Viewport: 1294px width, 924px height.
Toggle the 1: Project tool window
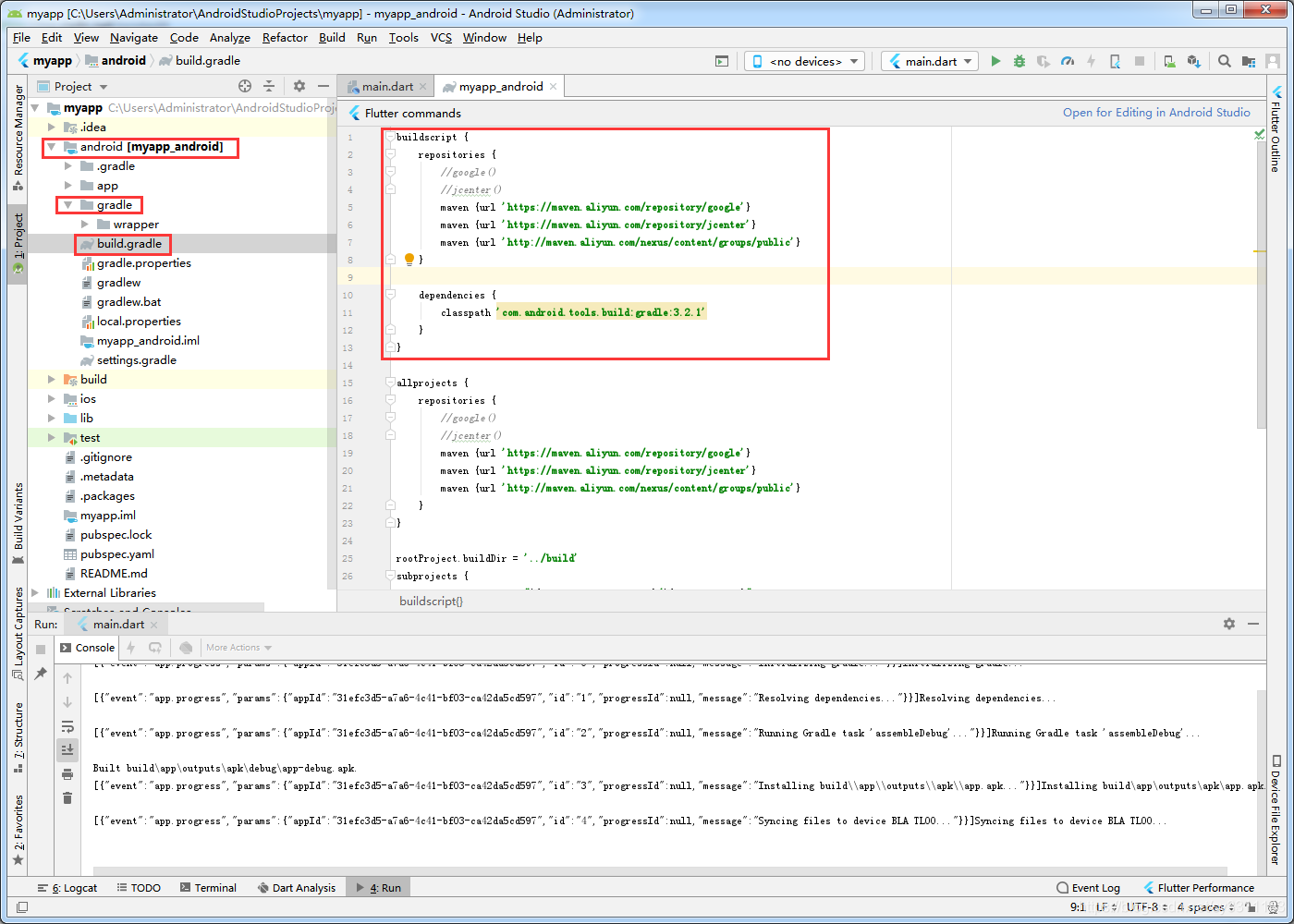pos(18,244)
